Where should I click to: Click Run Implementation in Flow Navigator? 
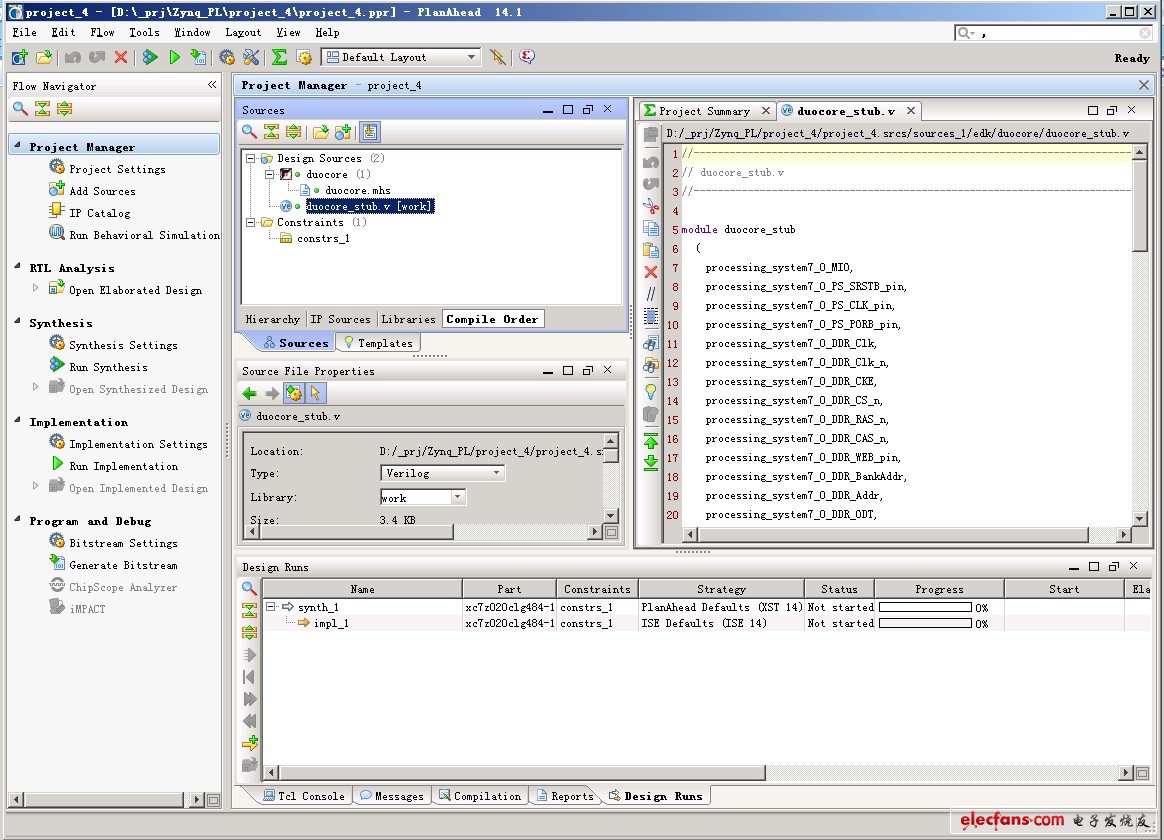click(x=122, y=466)
